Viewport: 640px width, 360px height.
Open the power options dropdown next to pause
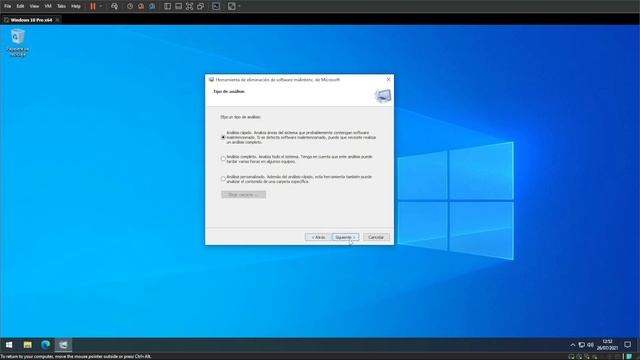point(101,6)
